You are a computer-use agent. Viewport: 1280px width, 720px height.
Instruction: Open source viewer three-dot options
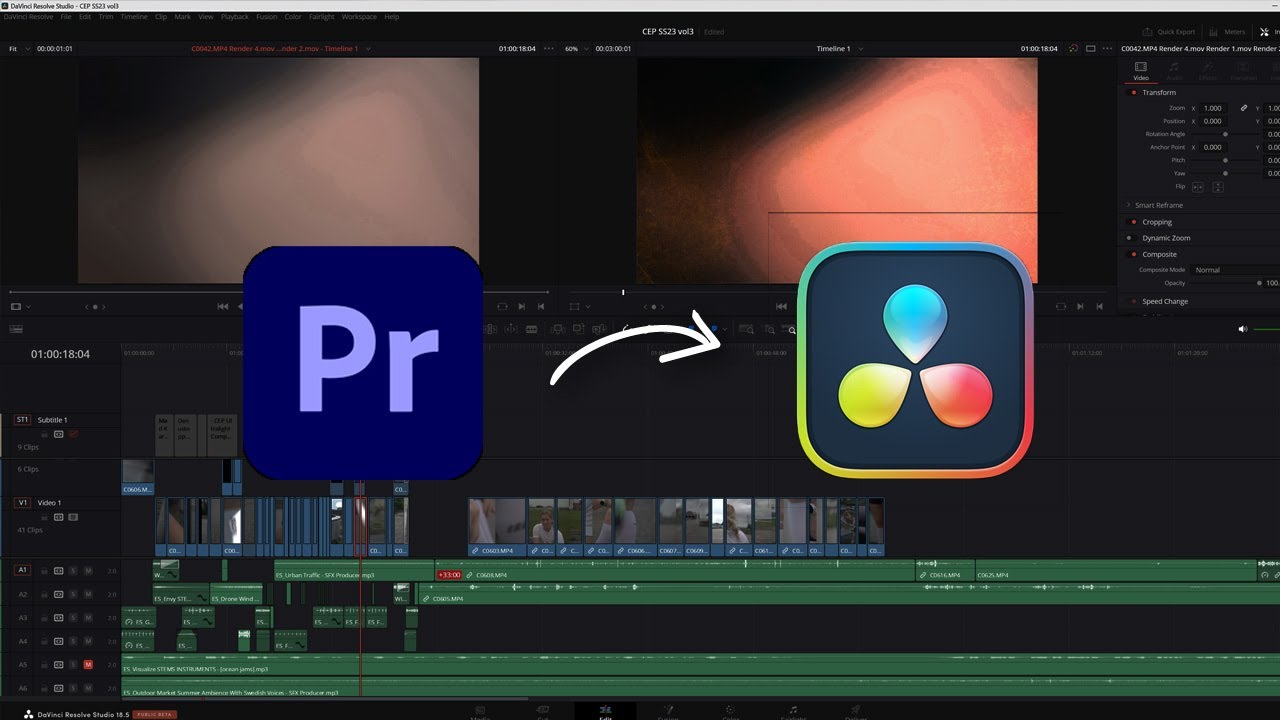[x=547, y=48]
